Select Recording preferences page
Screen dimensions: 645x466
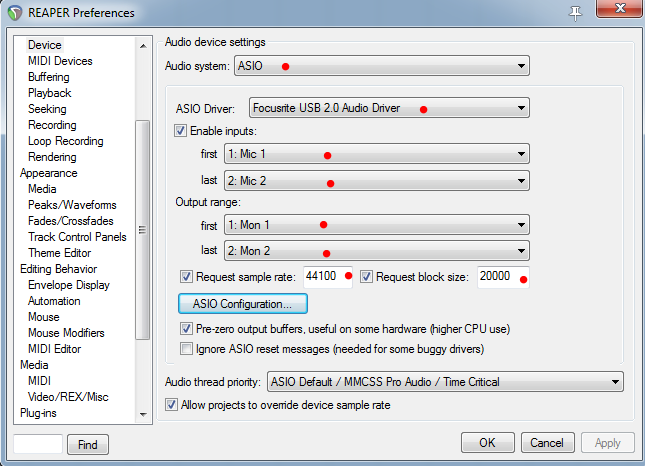pyautogui.click(x=52, y=125)
